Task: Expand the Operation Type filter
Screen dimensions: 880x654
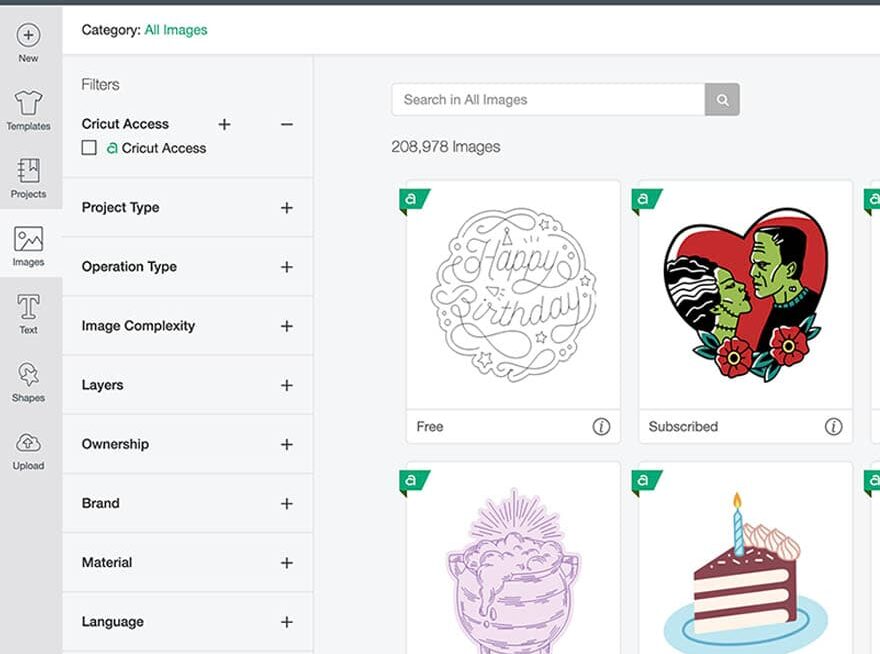Action: 287,267
